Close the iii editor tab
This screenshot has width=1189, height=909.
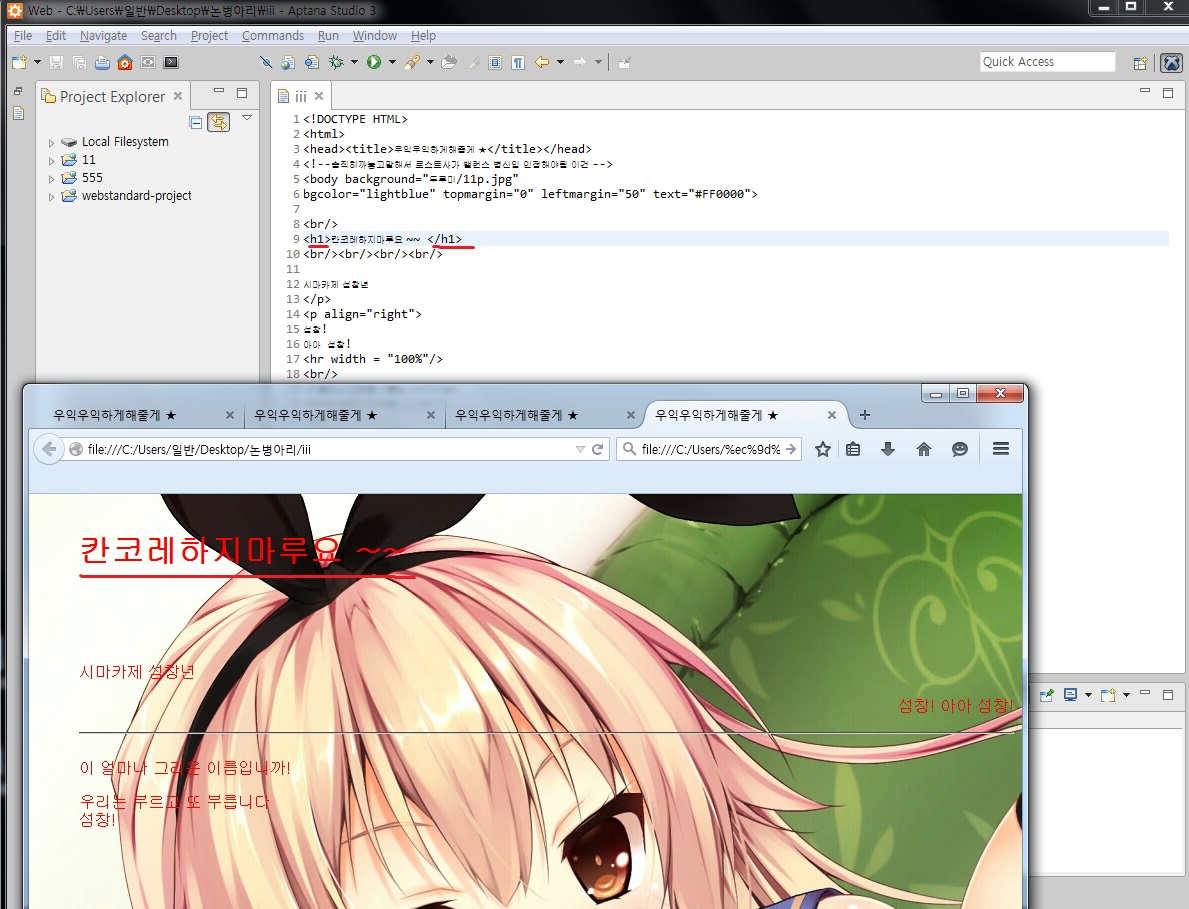pyautogui.click(x=319, y=96)
